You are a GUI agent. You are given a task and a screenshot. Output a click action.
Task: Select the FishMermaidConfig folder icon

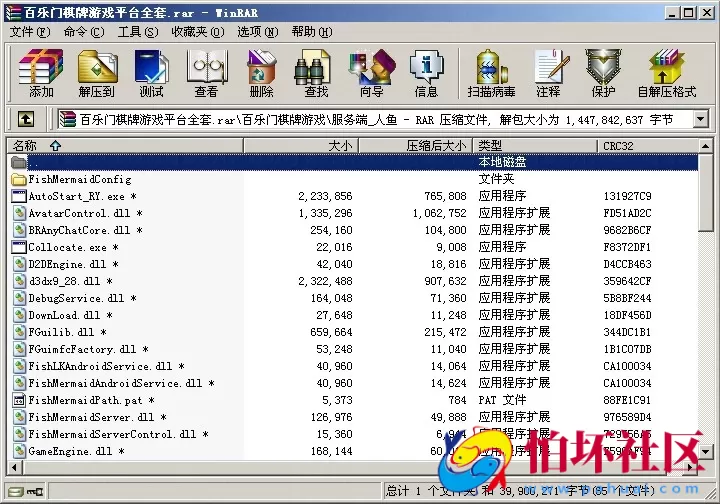[18, 179]
